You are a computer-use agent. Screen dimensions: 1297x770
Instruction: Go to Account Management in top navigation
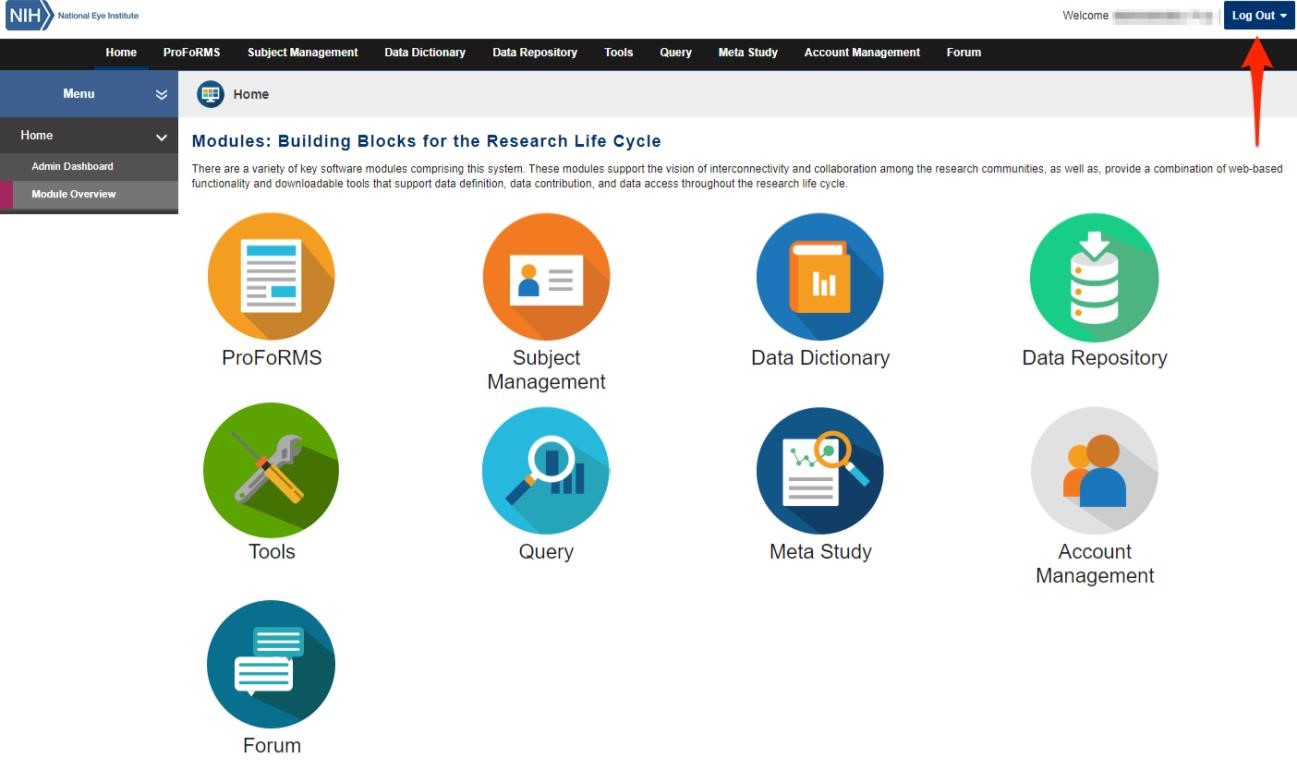[x=861, y=53]
